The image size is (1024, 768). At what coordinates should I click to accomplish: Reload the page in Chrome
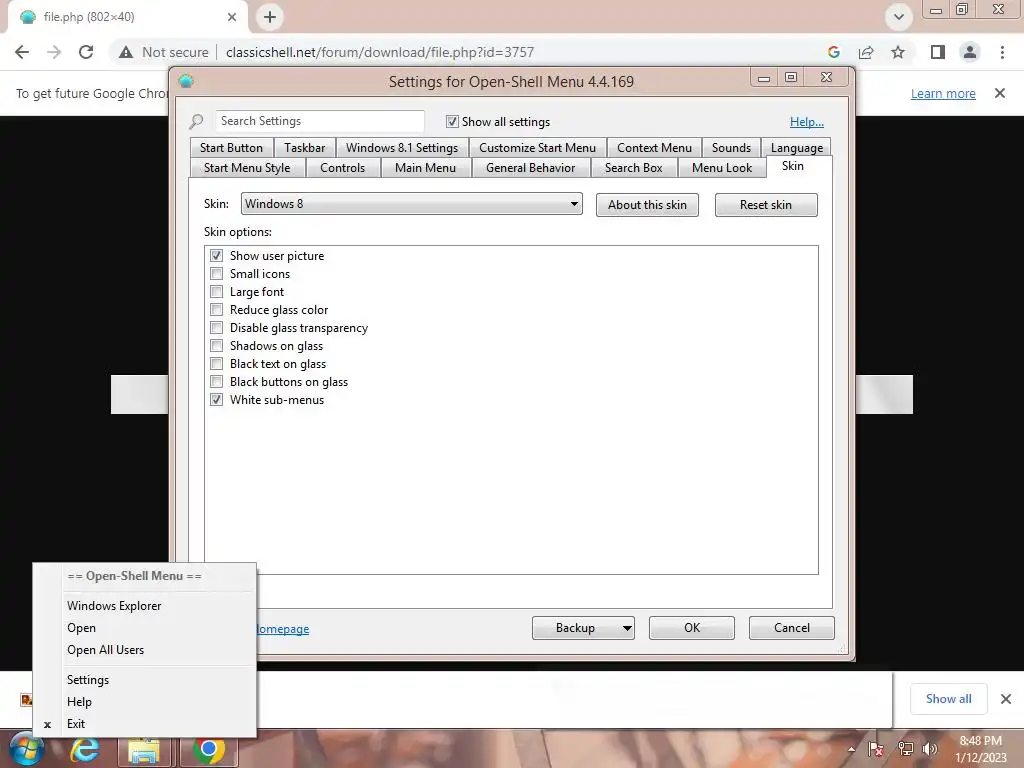86,52
